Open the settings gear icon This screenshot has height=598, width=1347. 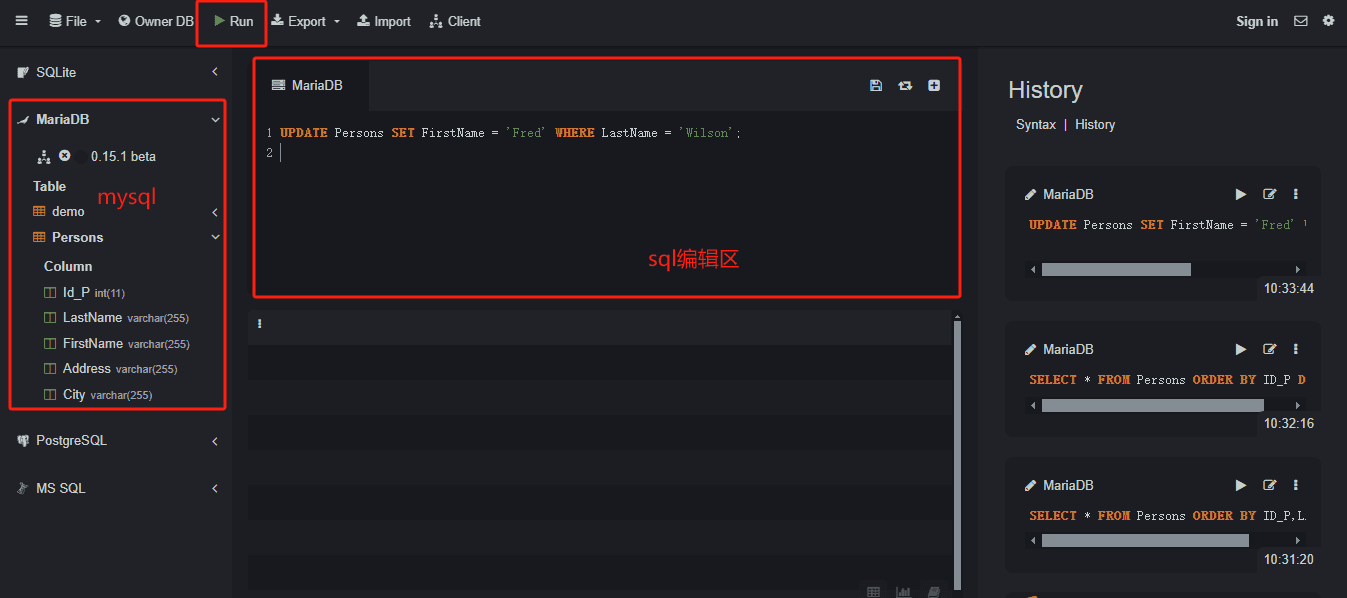[1328, 21]
